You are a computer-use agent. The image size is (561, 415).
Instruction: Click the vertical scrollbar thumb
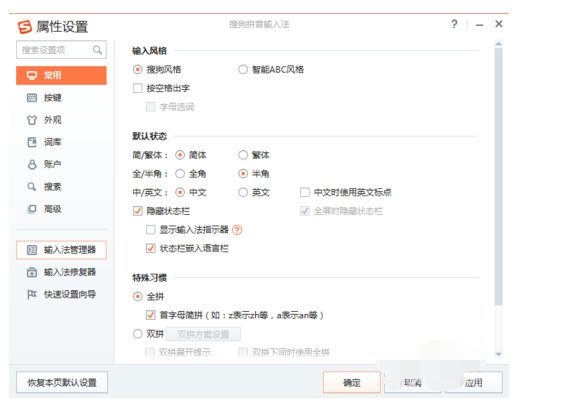(x=498, y=176)
